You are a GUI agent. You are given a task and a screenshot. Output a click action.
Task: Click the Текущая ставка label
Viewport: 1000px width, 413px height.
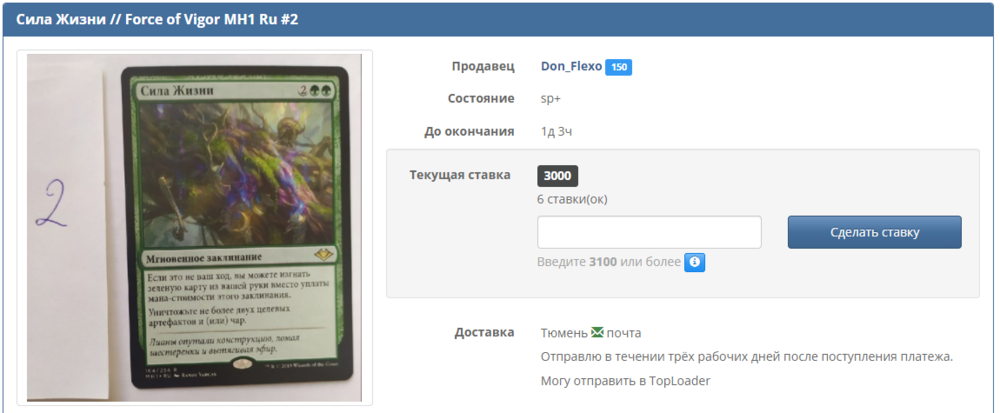tap(460, 175)
